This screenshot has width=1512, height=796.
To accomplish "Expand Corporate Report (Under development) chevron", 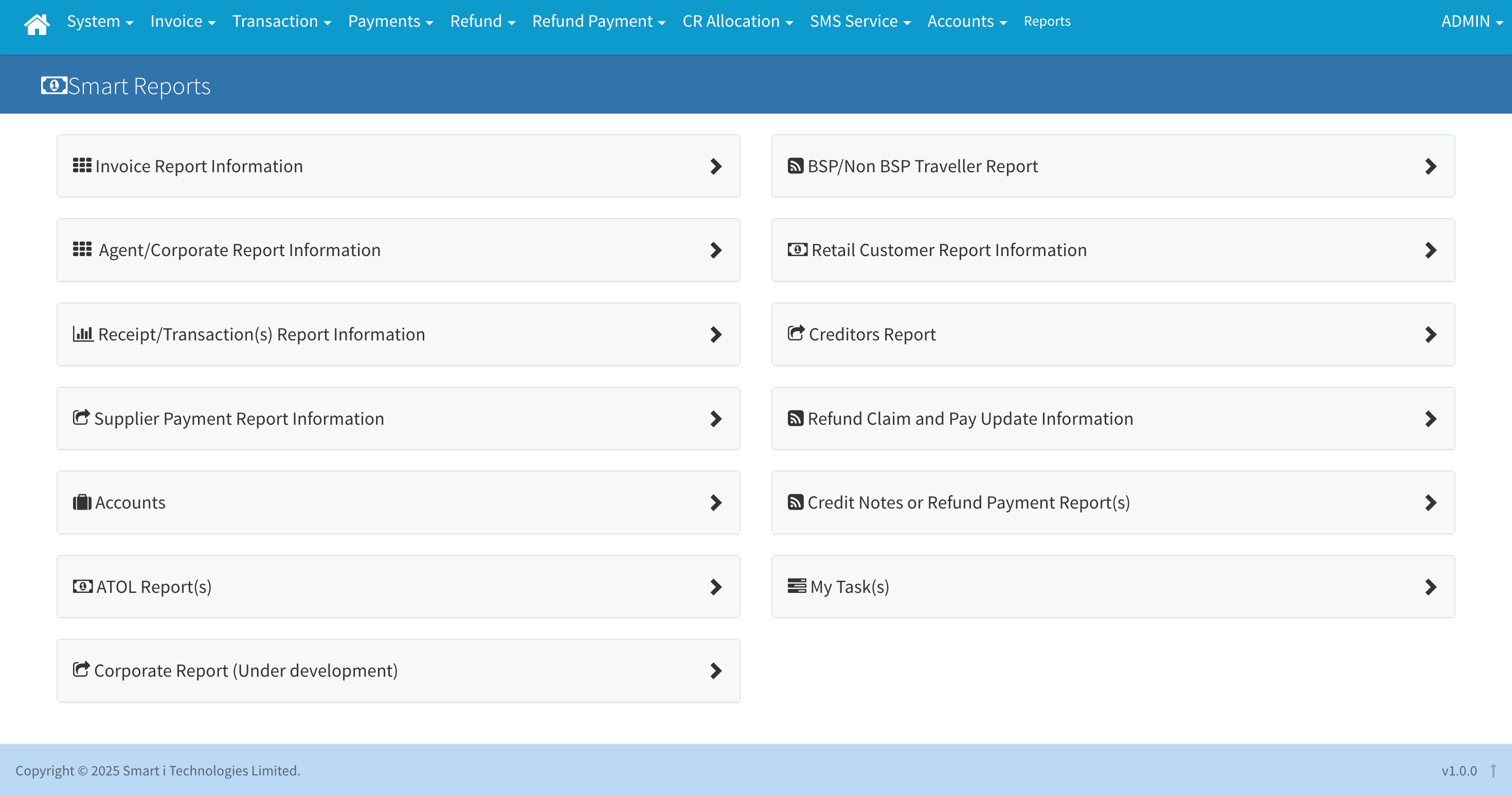I will click(715, 671).
